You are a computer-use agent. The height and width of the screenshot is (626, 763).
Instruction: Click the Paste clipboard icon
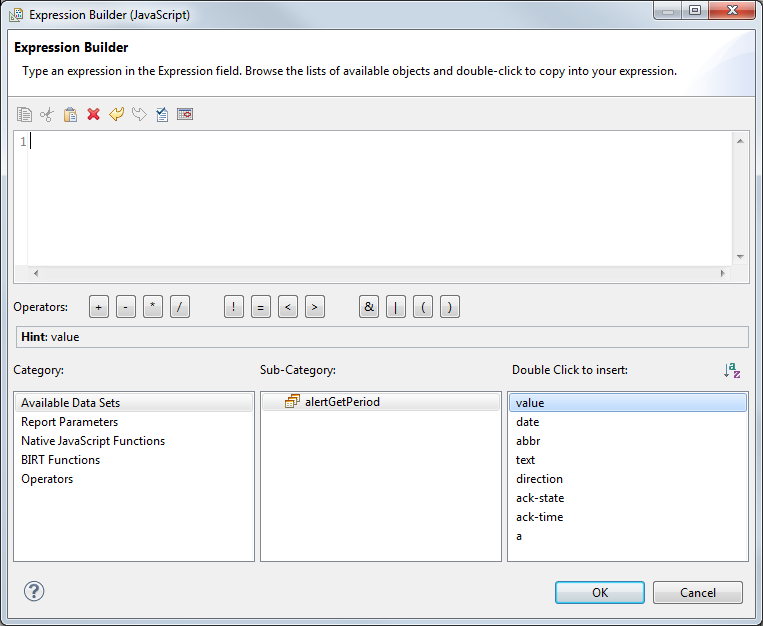click(x=70, y=115)
